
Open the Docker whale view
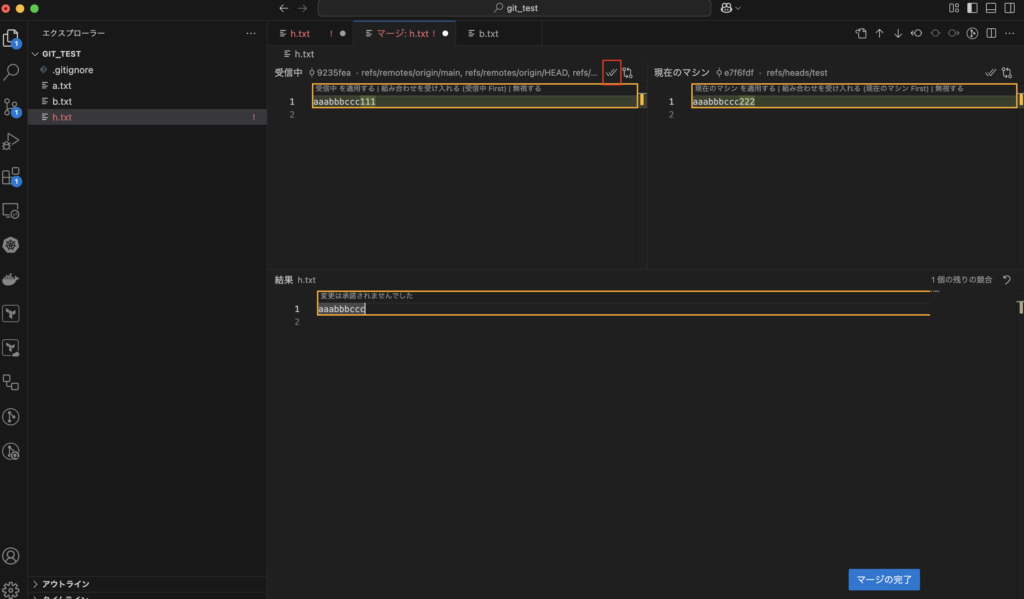coord(11,280)
